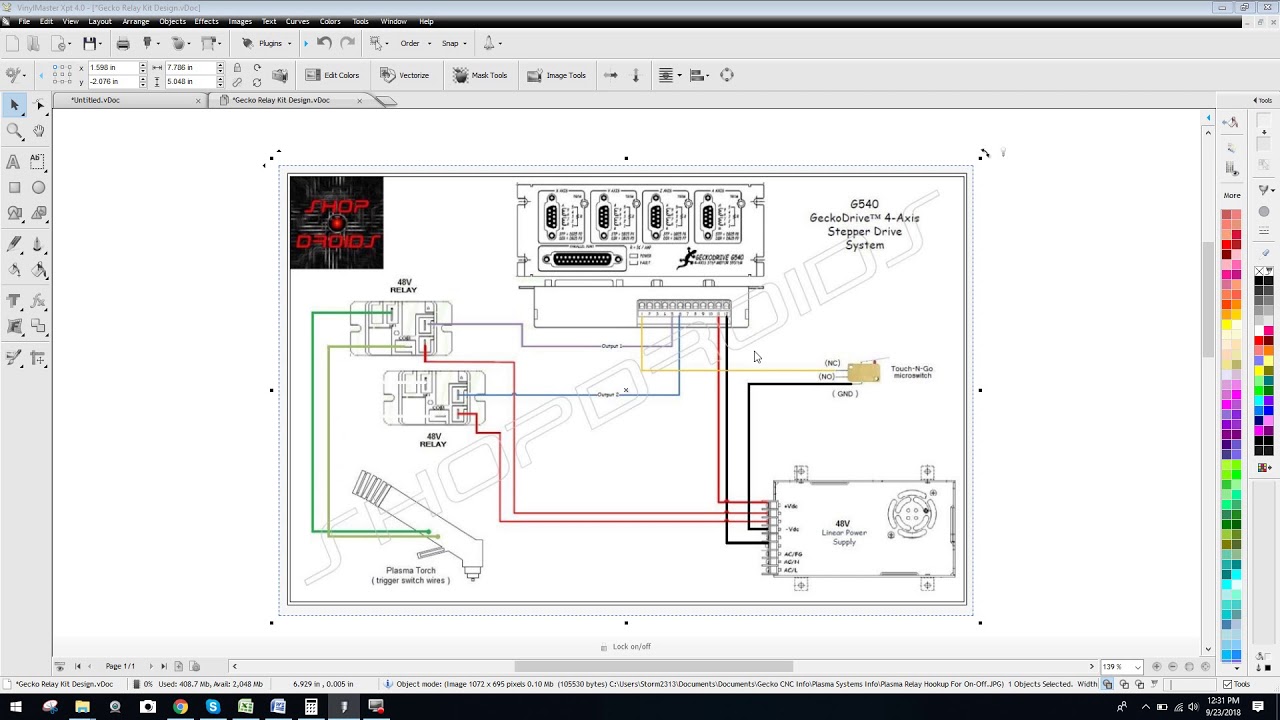Select the paint bucket fill tool
Screen dimensions: 1280x720
coord(38,270)
